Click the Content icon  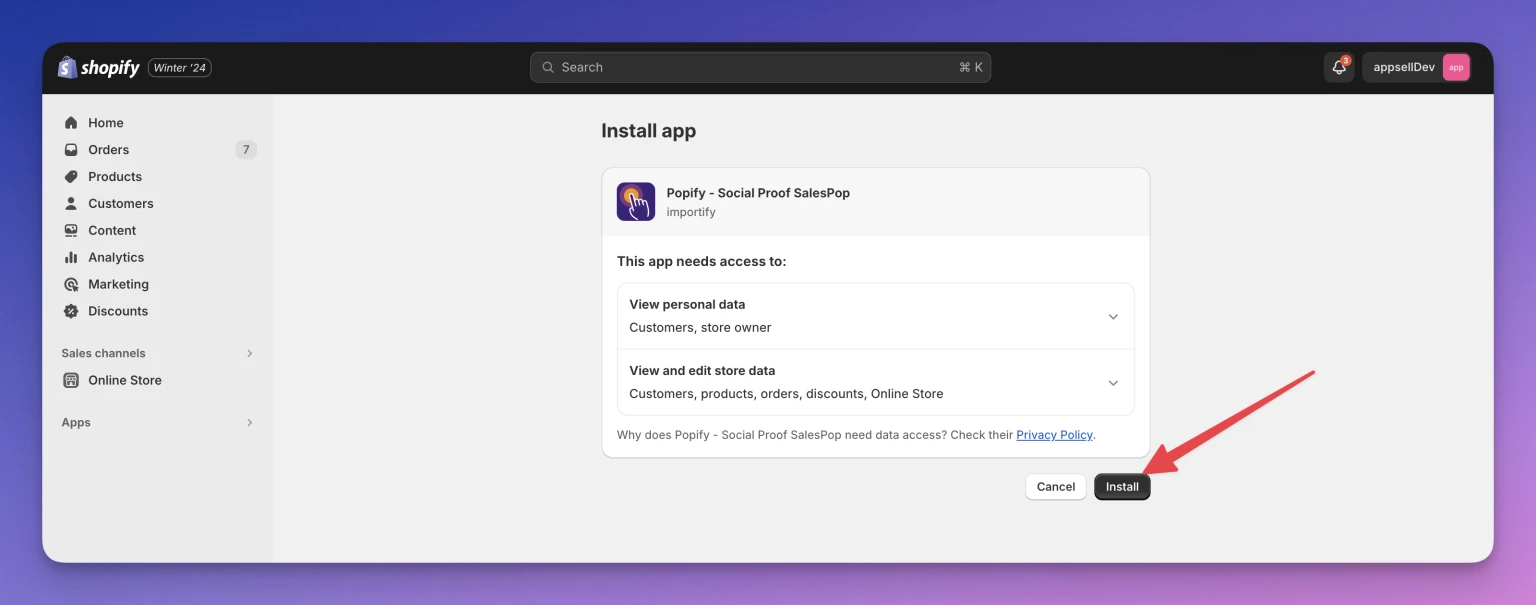(71, 231)
